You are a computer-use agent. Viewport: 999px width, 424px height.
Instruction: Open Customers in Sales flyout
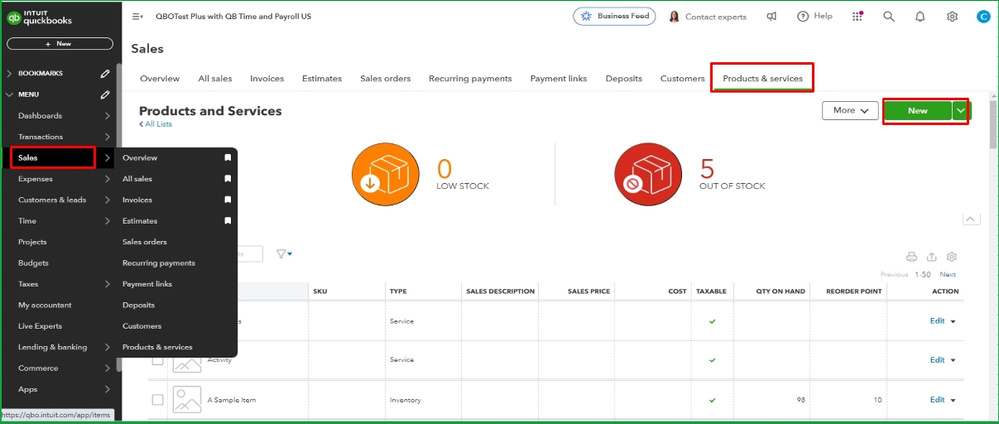(142, 326)
